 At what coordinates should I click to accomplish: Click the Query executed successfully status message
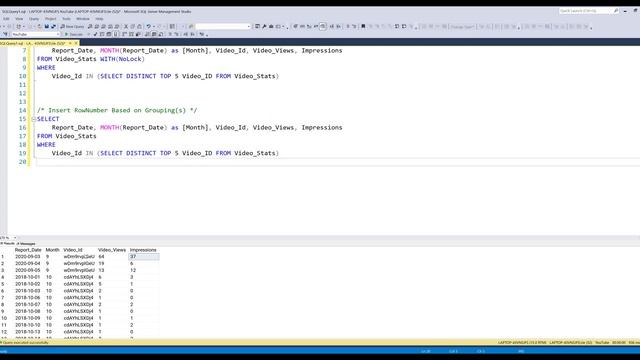pyautogui.click(x=25, y=342)
